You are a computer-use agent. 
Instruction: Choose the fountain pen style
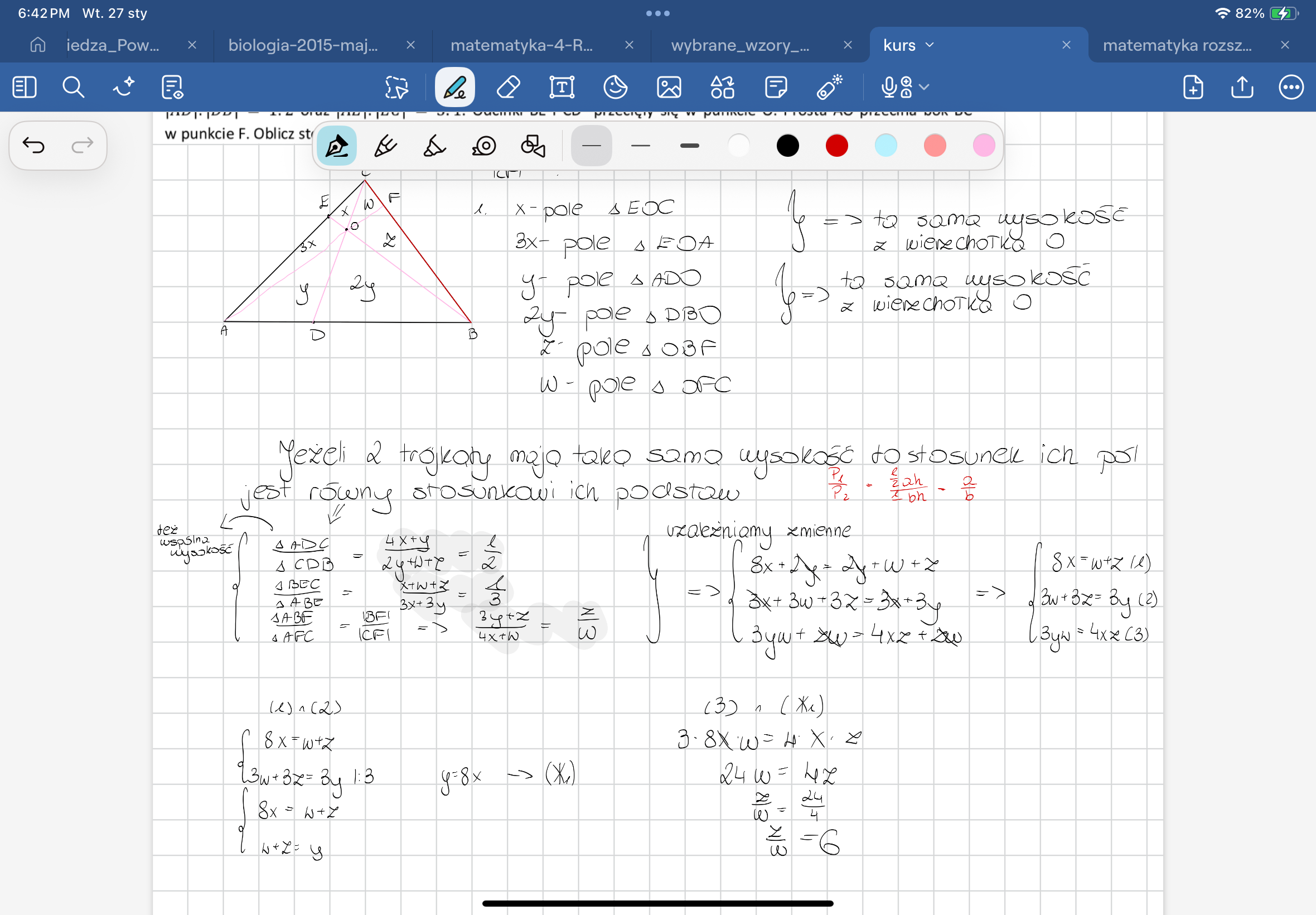tap(336, 146)
